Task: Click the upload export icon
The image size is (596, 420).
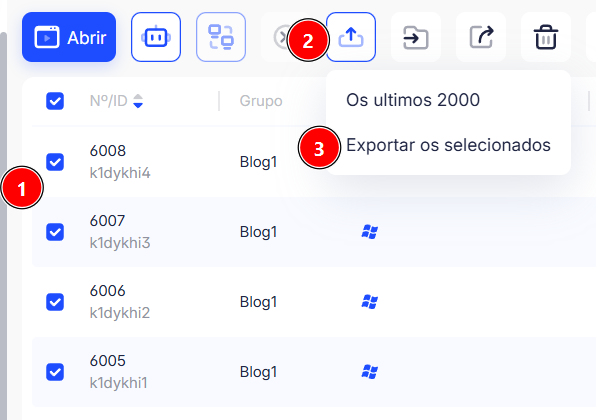Action: 351,37
